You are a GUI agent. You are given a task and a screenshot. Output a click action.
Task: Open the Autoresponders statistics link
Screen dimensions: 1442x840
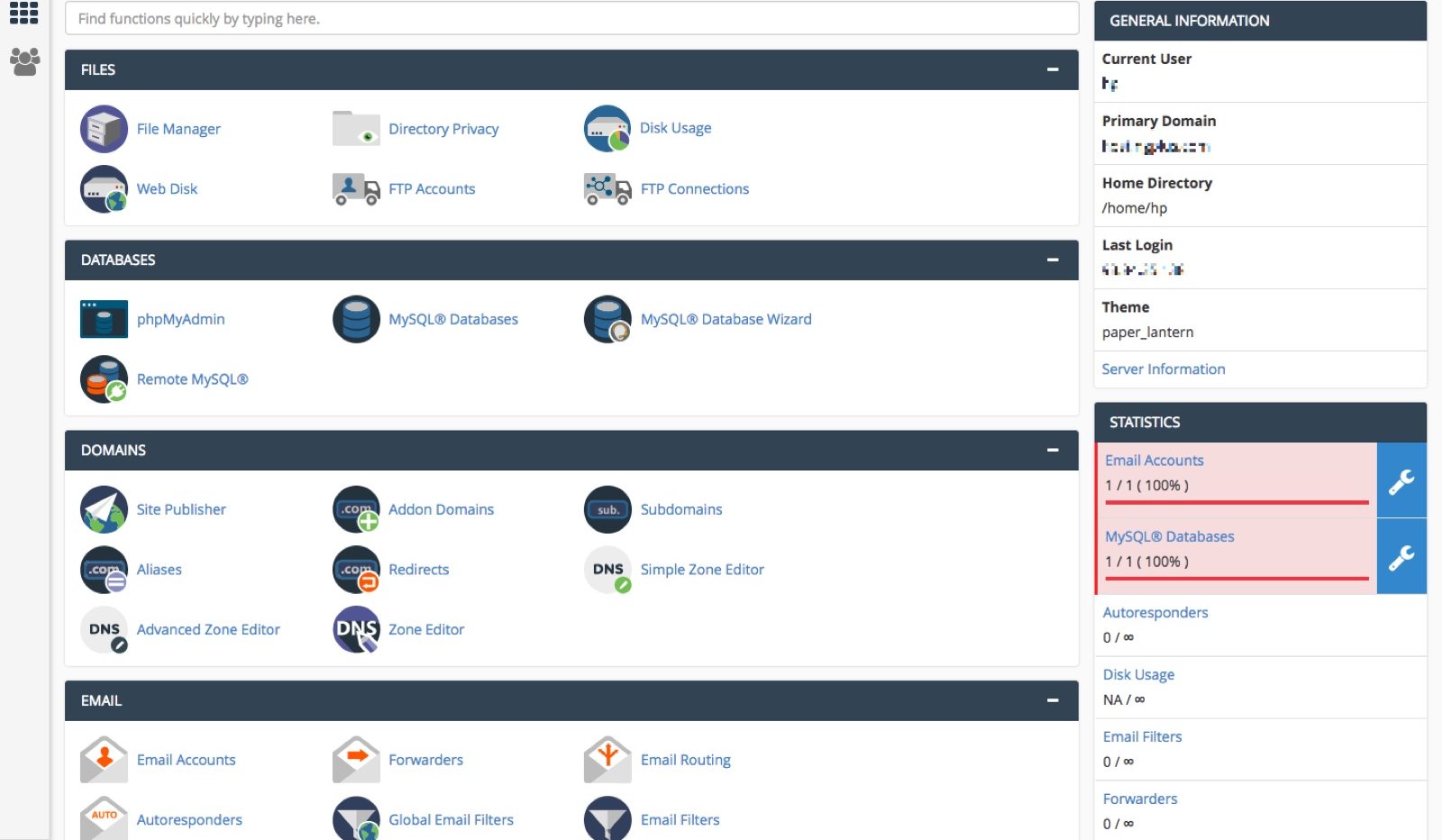coord(1155,613)
